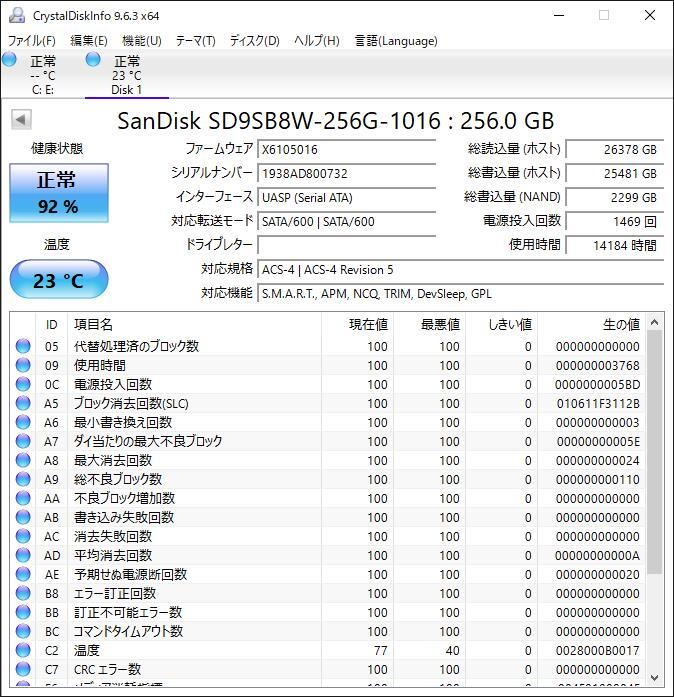
Task: Click status orb of attribute 05
Action: coord(23,346)
